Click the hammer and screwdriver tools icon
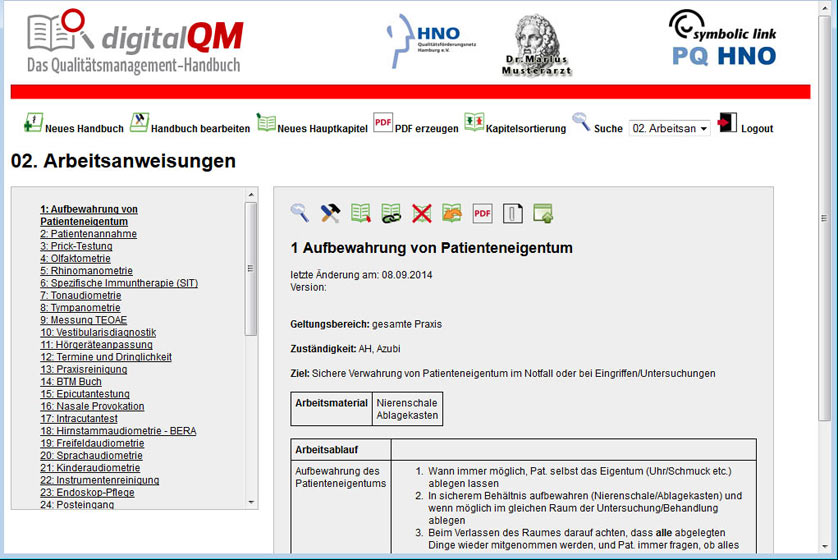Image resolution: width=838 pixels, height=560 pixels. pos(330,213)
